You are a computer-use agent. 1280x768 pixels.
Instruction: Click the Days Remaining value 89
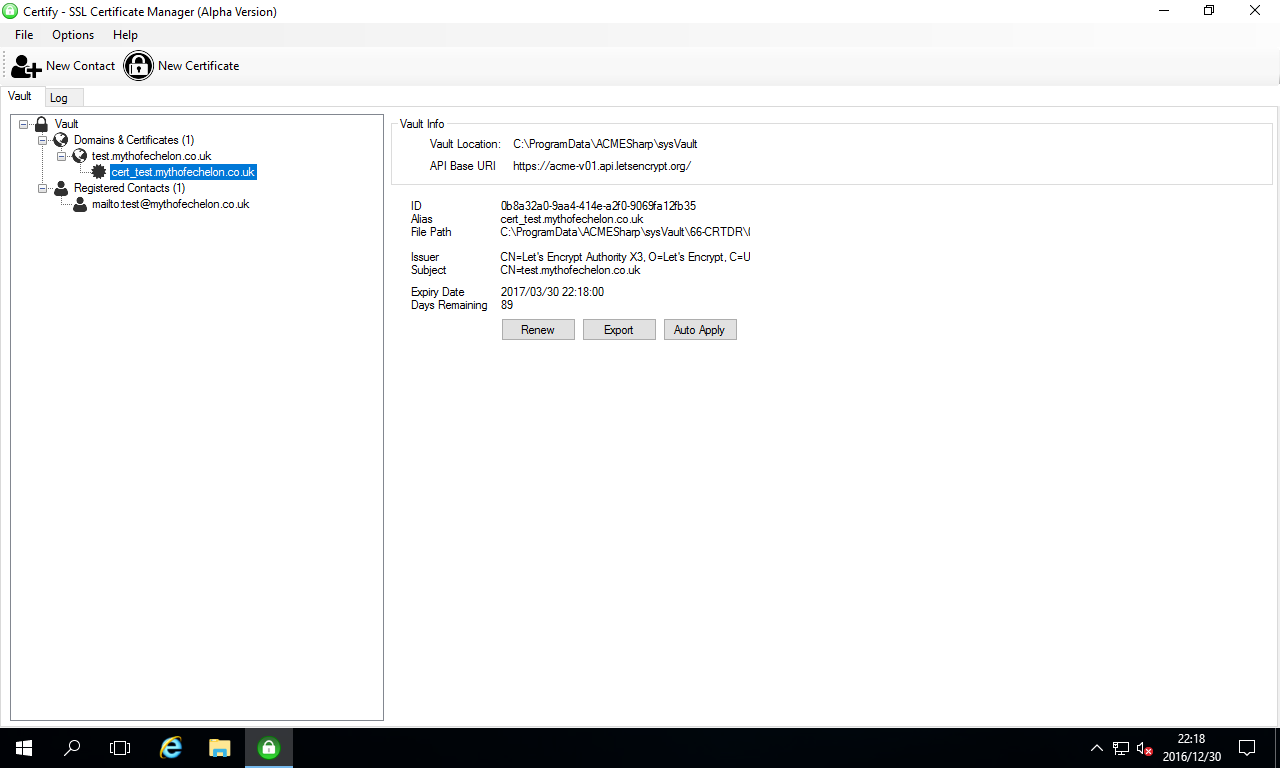[507, 305]
